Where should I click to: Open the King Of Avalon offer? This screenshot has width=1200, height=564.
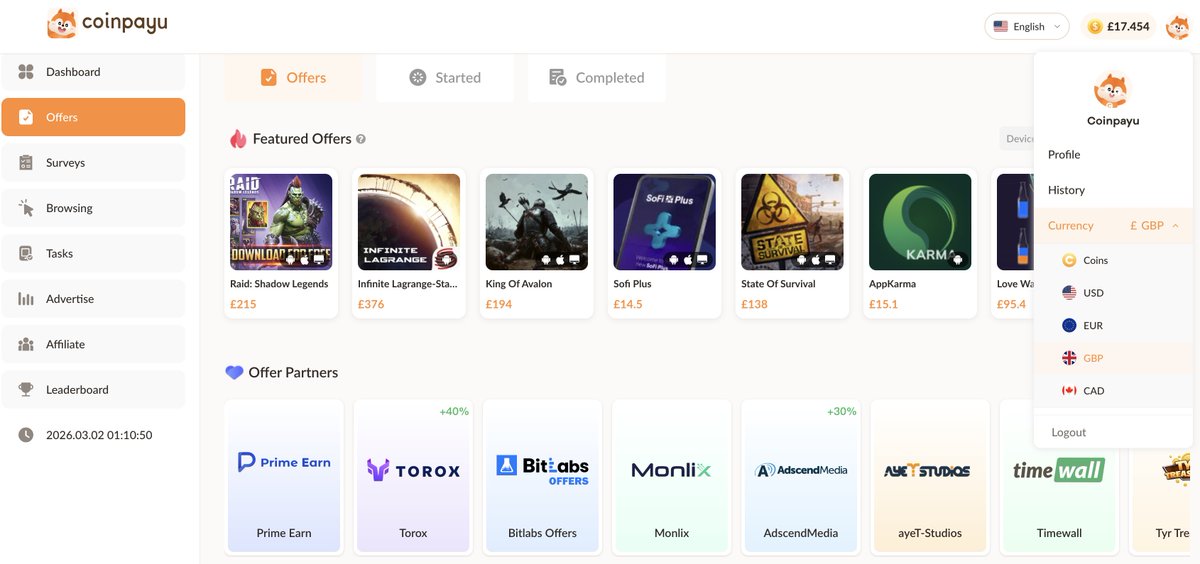pyautogui.click(x=537, y=243)
